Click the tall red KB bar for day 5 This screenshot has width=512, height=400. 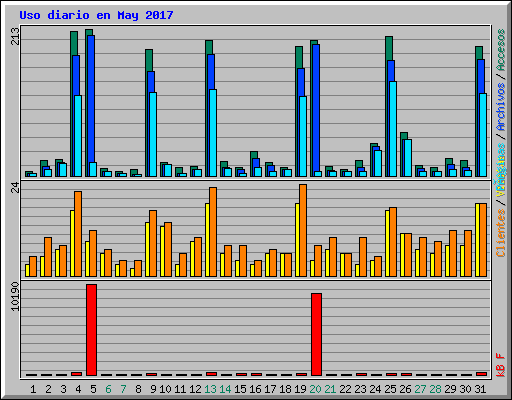[x=91, y=330]
